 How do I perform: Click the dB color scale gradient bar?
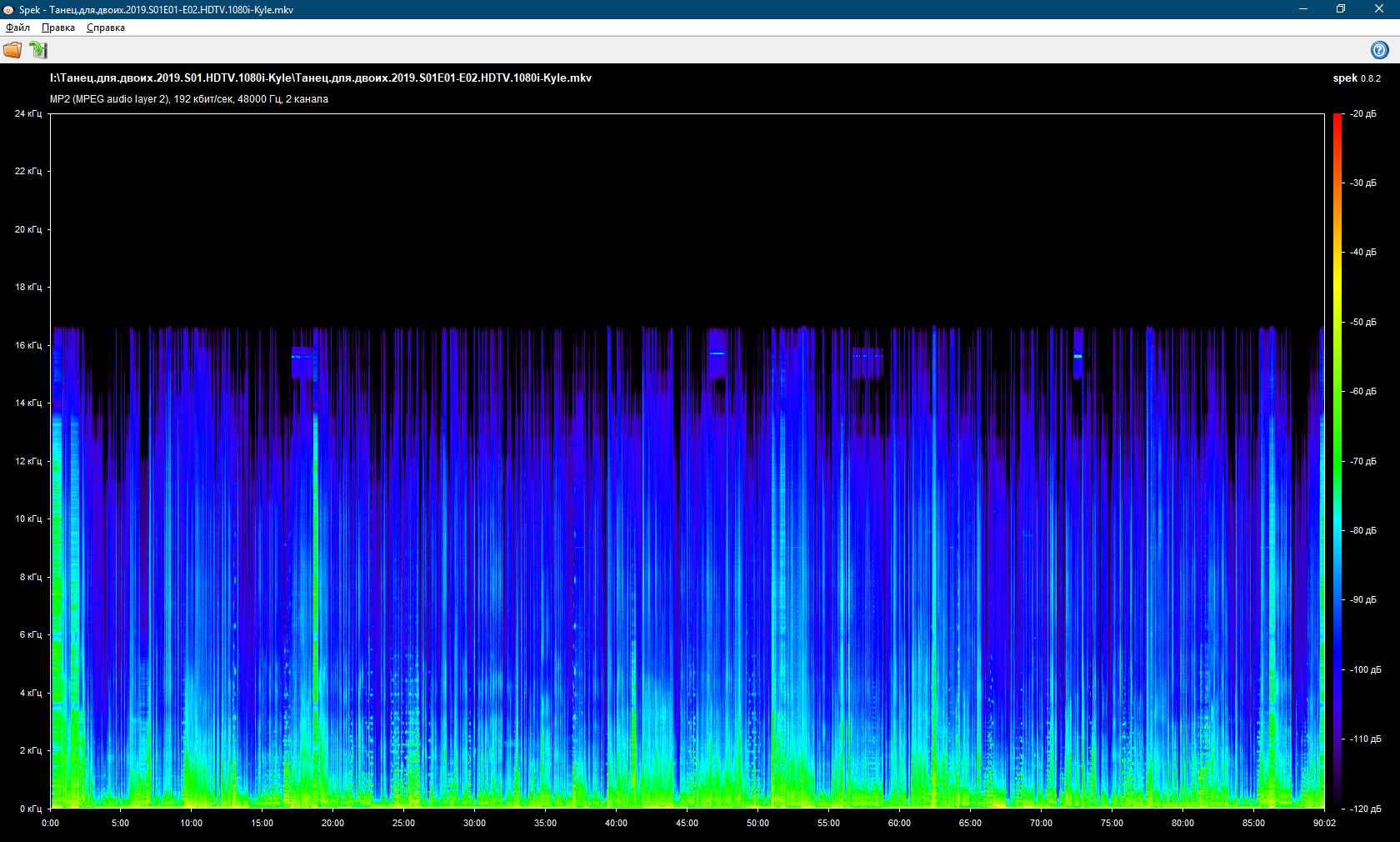[1337, 460]
